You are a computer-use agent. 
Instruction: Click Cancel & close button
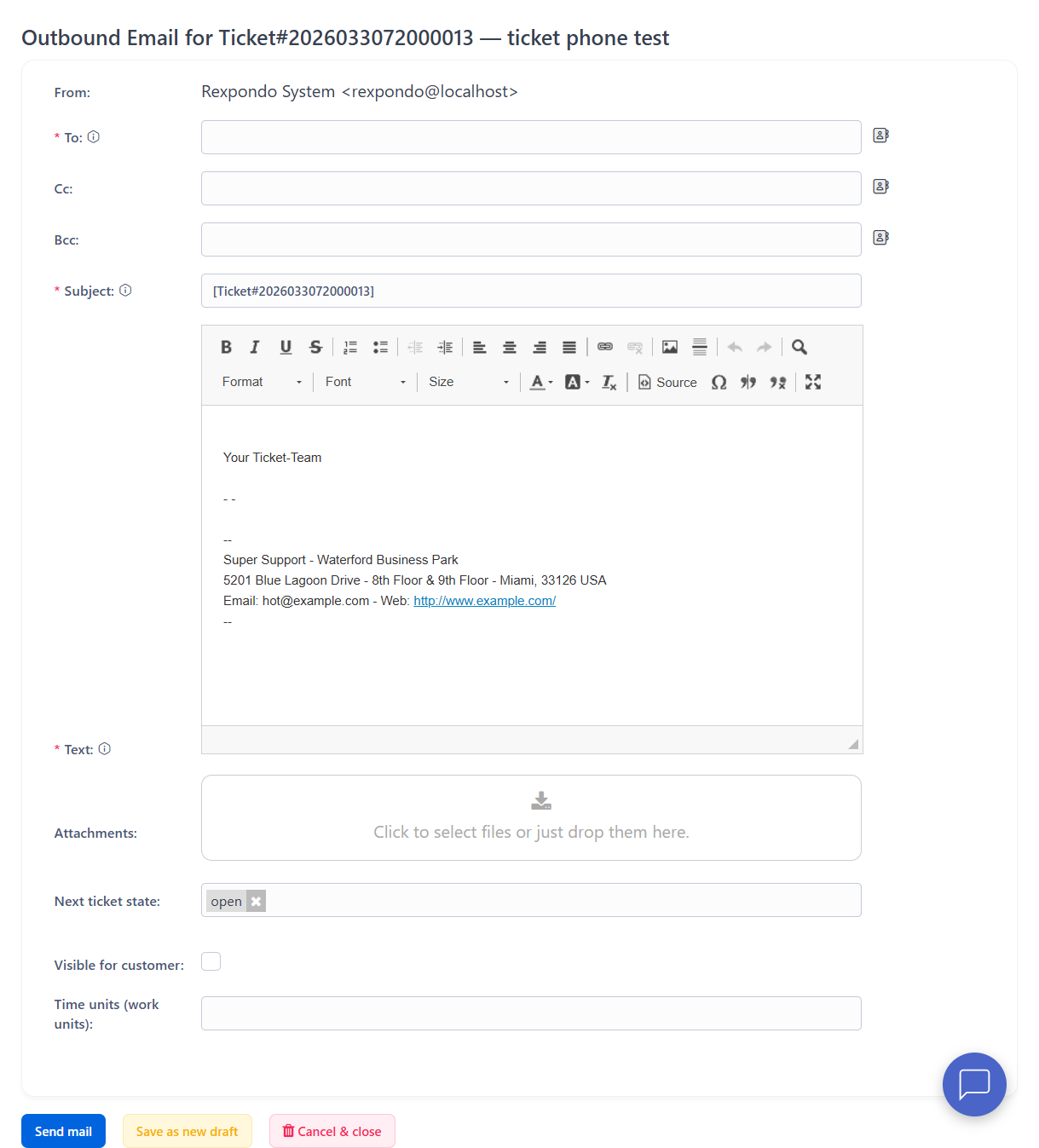[332, 1131]
